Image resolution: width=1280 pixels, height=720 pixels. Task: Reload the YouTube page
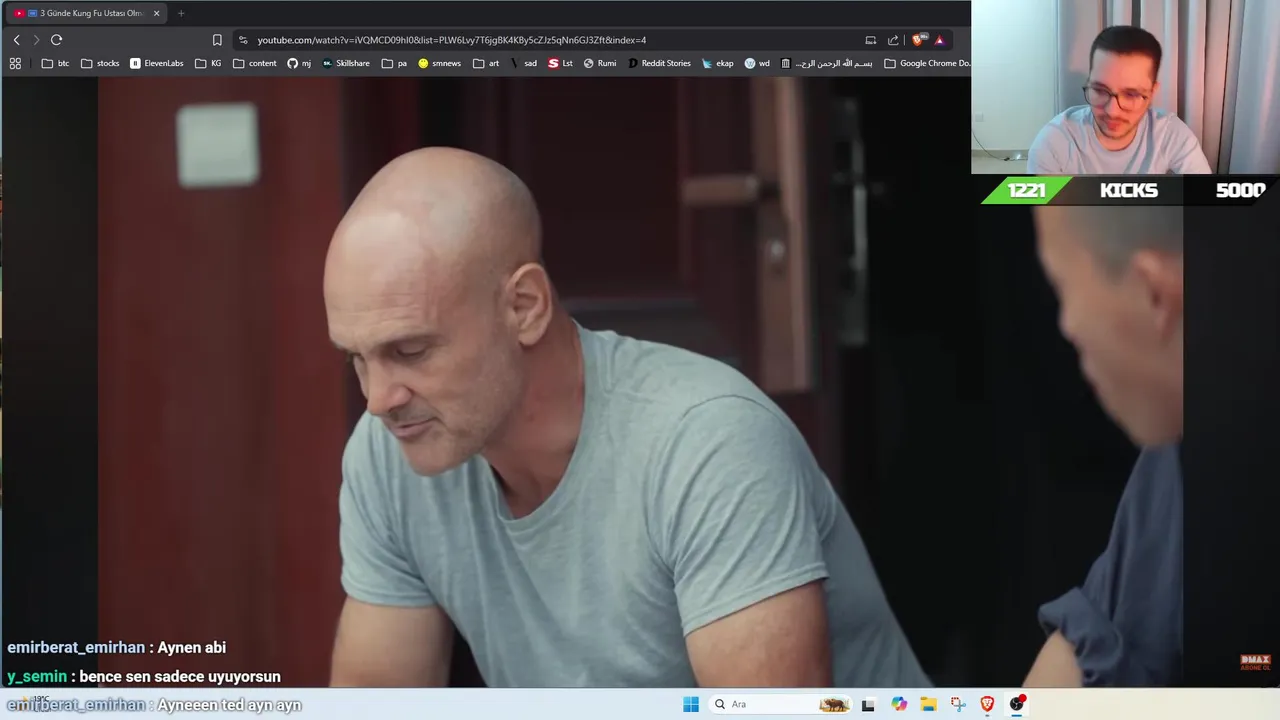pyautogui.click(x=56, y=40)
